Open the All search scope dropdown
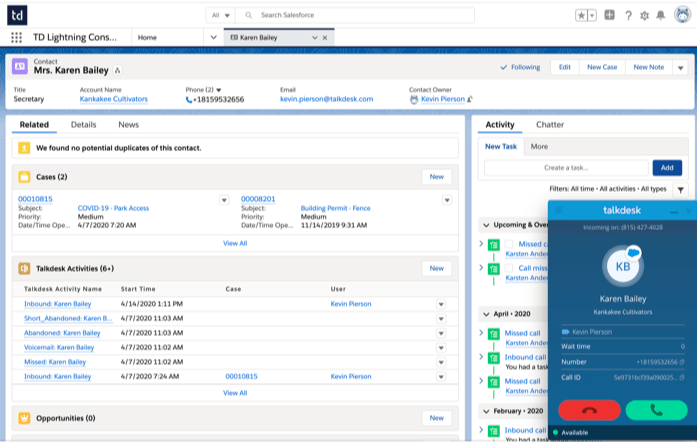Screen dimensions: 697x442 click(220, 15)
